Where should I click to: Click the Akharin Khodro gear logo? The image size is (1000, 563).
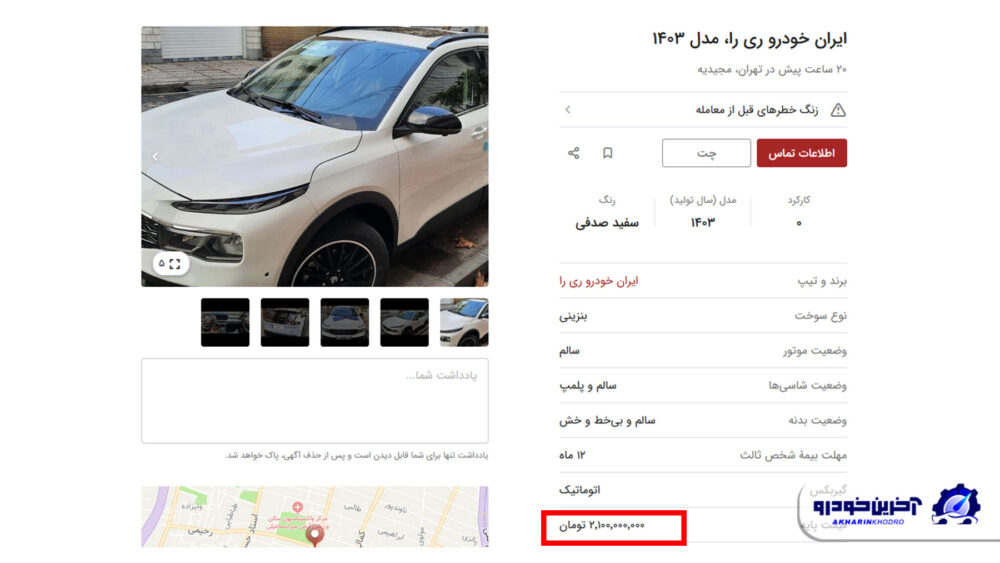pyautogui.click(x=955, y=504)
